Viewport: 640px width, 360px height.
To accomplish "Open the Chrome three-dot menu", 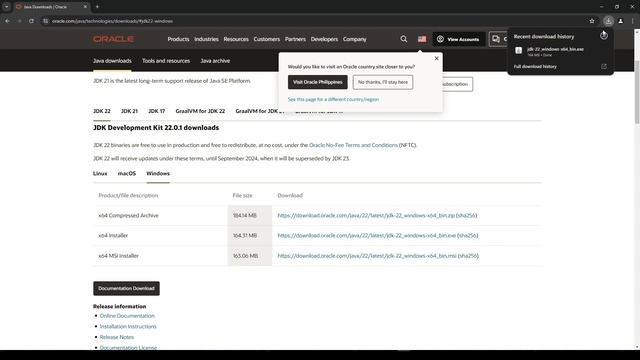I will (633, 21).
